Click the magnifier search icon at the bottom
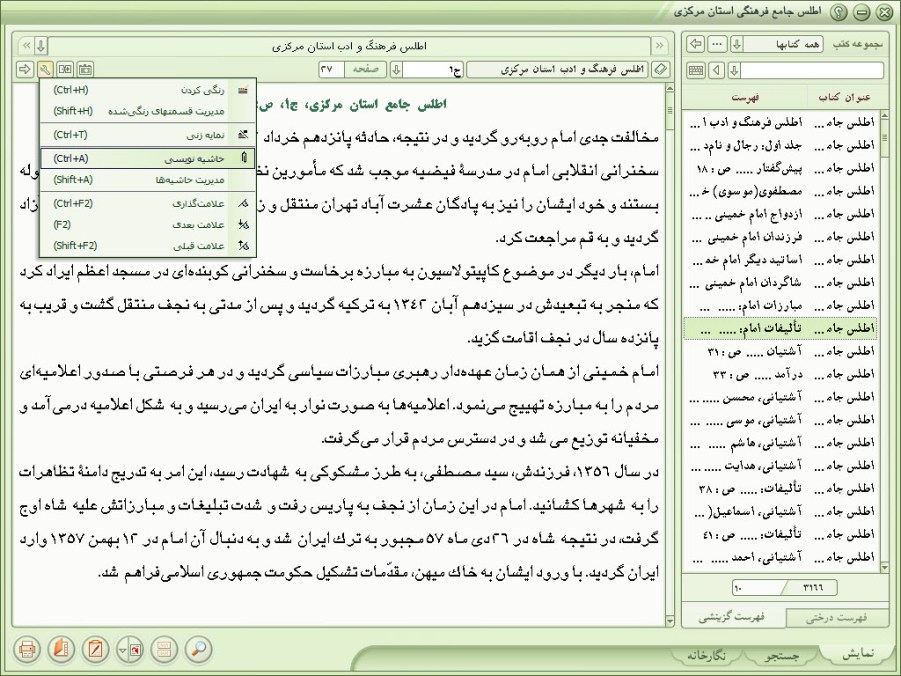Viewport: 901px width, 676px height. click(x=199, y=650)
